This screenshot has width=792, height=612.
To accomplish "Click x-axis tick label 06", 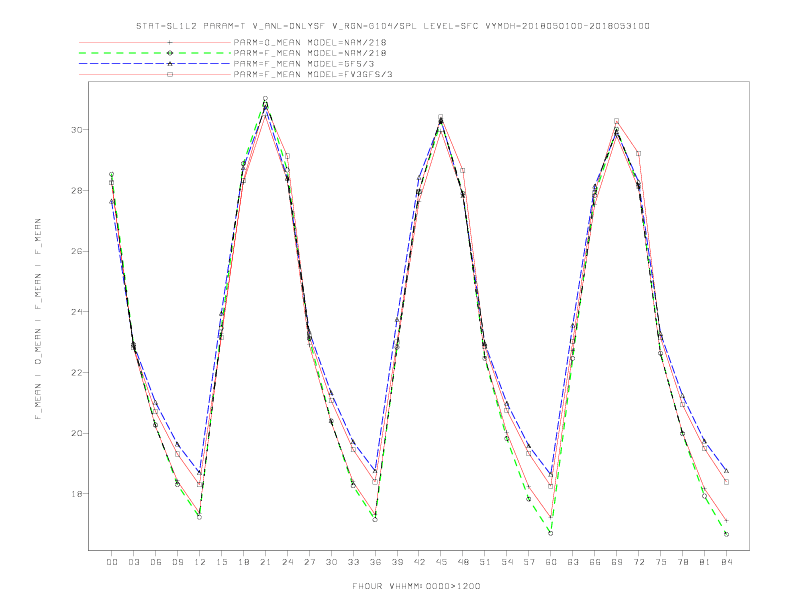I will click(156, 562).
